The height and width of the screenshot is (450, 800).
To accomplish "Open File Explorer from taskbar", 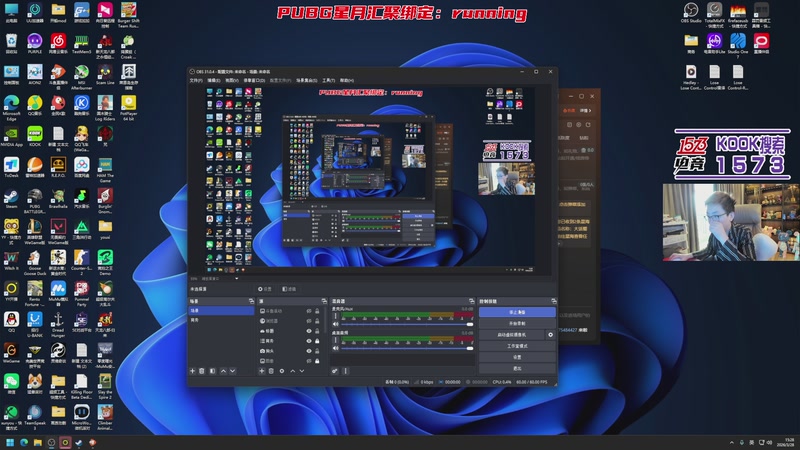I will [38, 442].
